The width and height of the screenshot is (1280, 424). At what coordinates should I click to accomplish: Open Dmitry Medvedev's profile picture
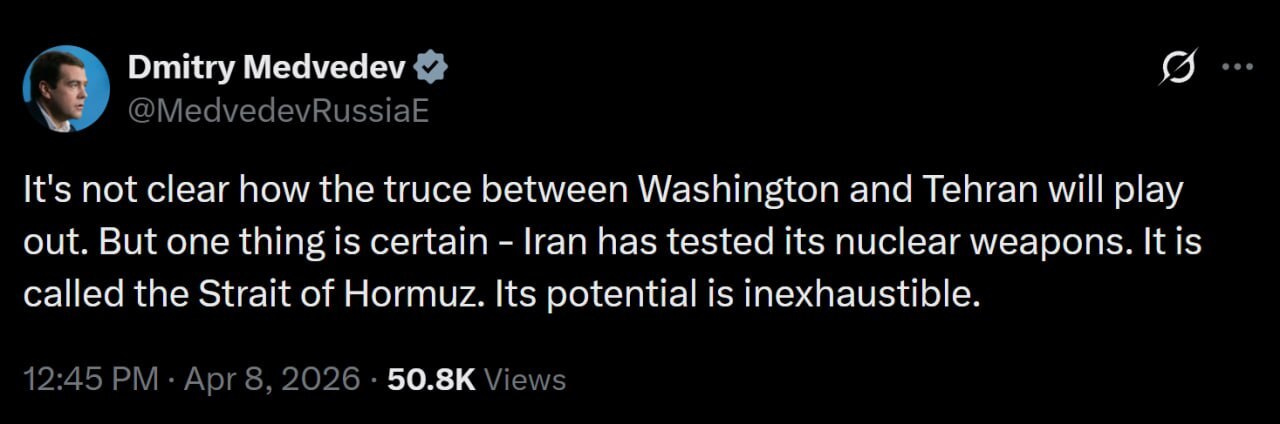66,88
